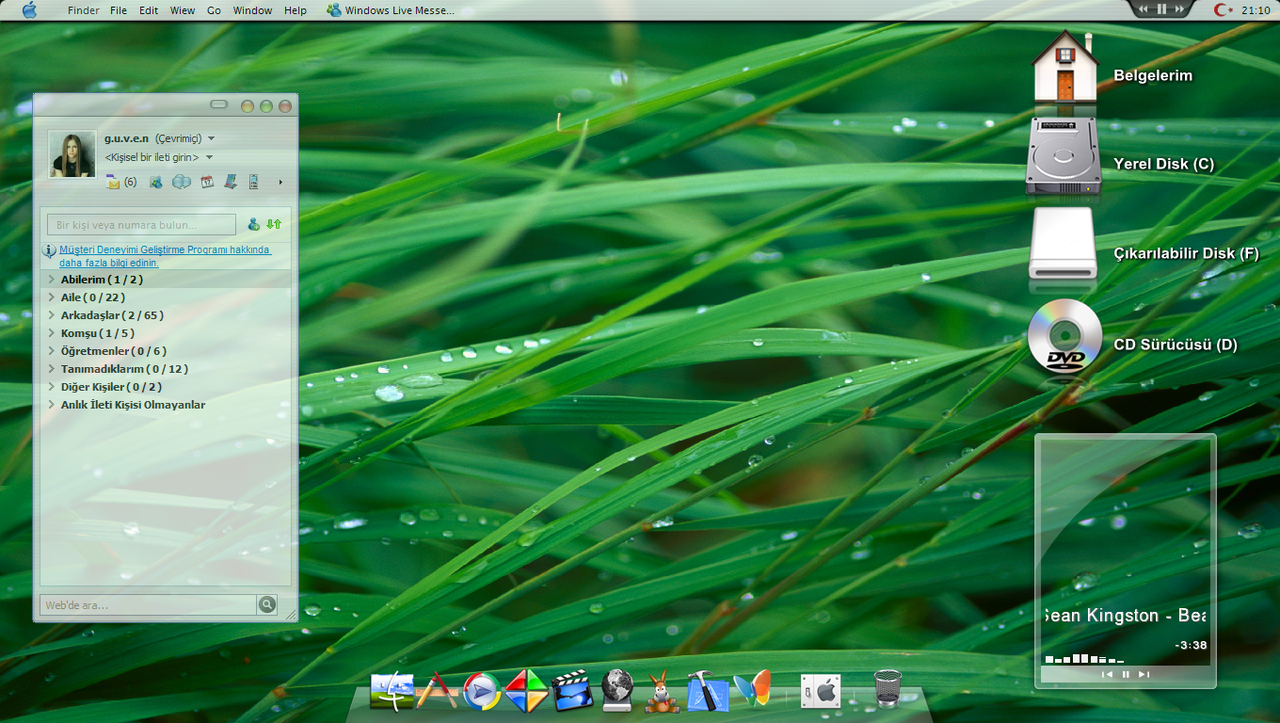Click the add contact icon

[254, 224]
